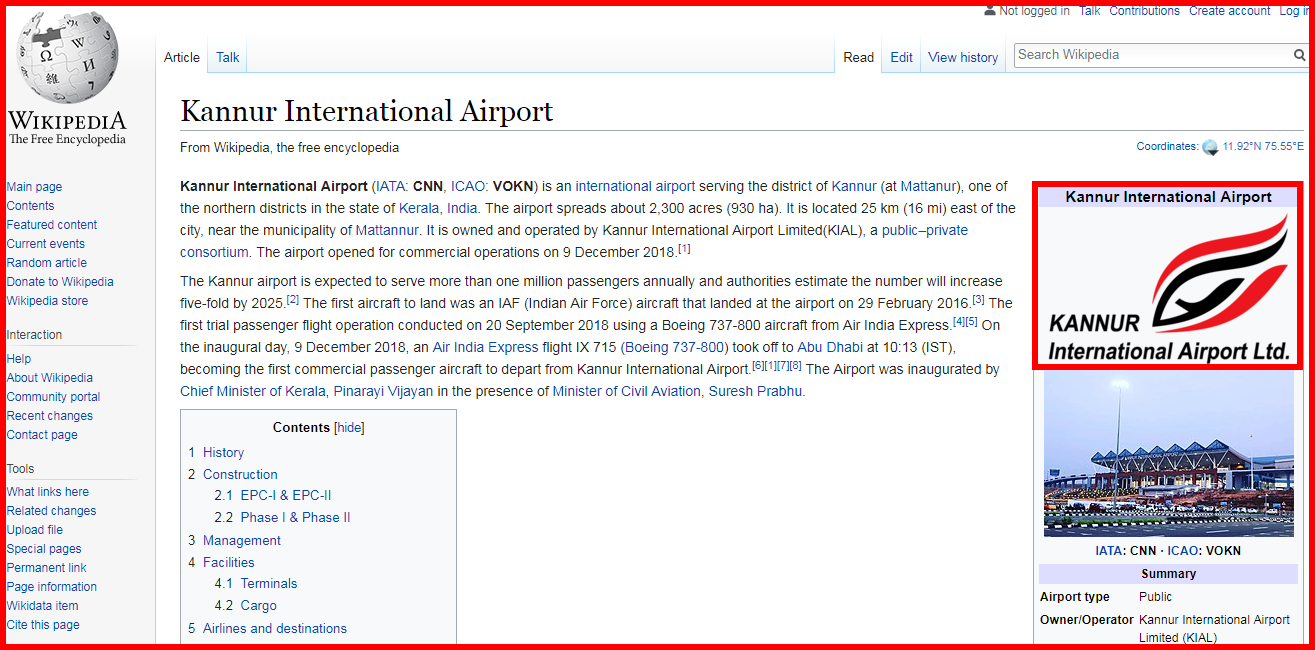Open the Mattanur municipality link
The height and width of the screenshot is (650, 1315).
386,231
